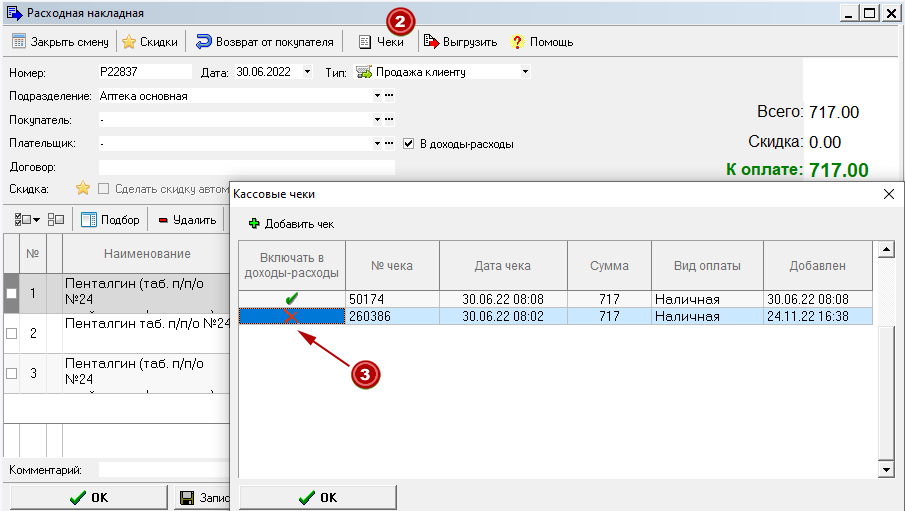Click scrollbar up arrow in checks list

tap(886, 249)
